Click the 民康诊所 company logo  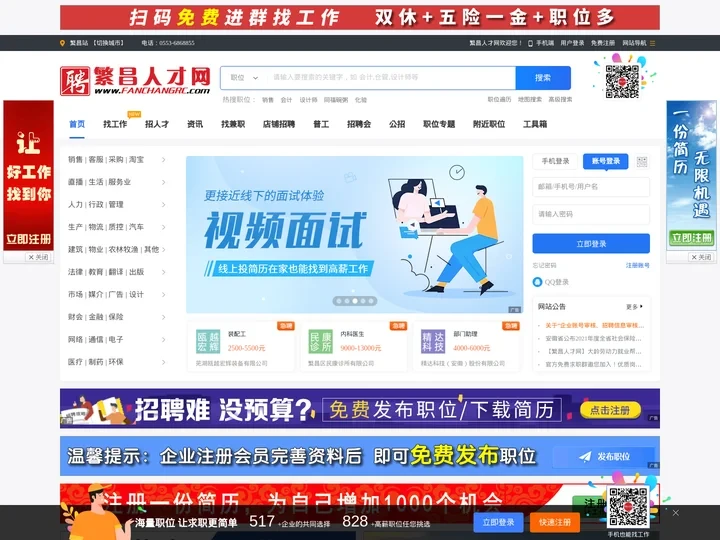(x=321, y=342)
